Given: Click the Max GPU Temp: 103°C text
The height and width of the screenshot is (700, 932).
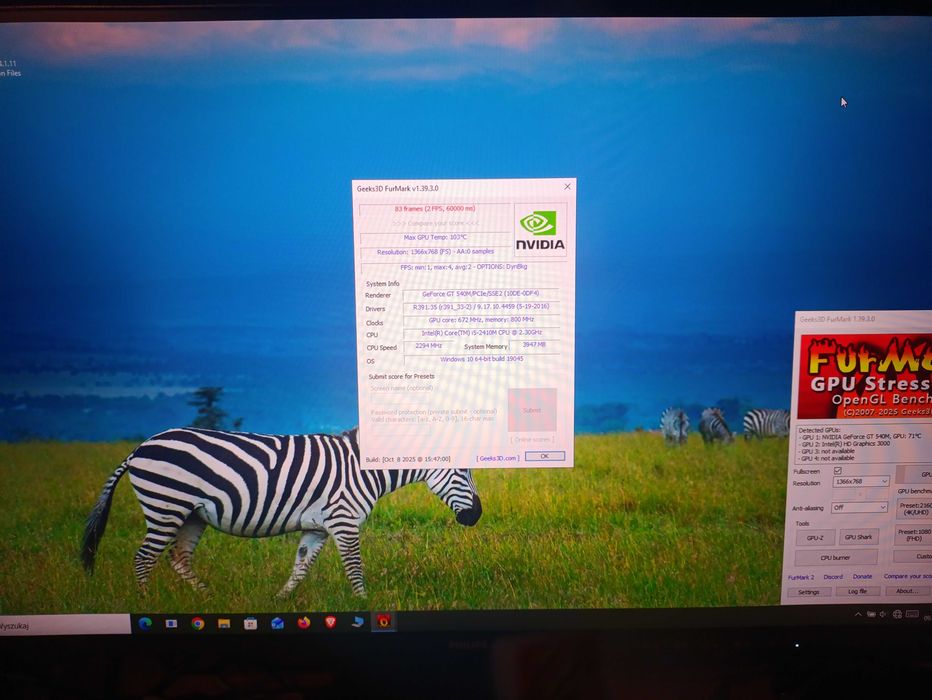Looking at the screenshot, I should [435, 238].
